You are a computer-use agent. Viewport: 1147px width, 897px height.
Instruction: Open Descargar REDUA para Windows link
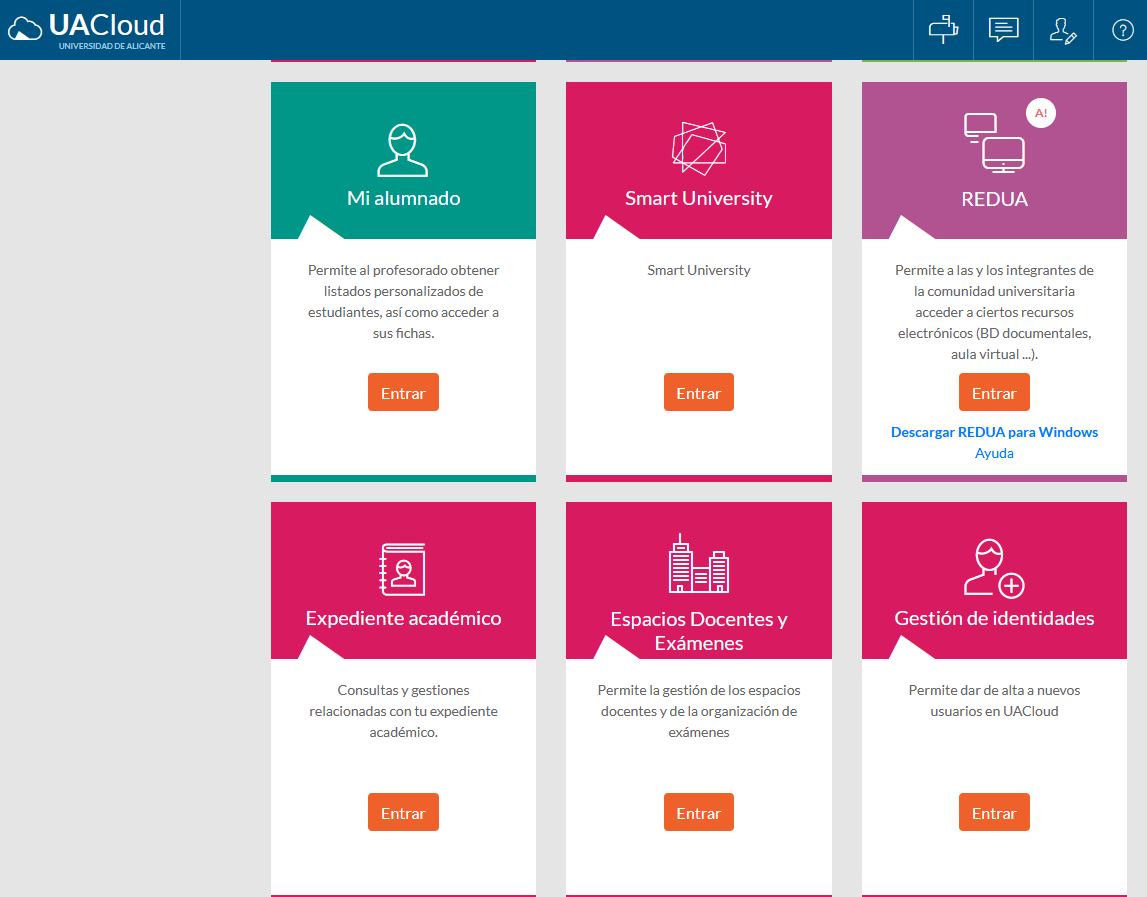(994, 432)
